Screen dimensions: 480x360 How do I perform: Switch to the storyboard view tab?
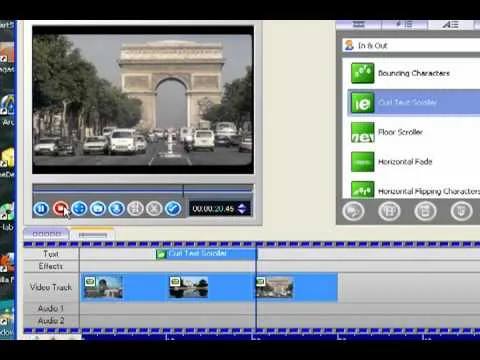point(46,234)
